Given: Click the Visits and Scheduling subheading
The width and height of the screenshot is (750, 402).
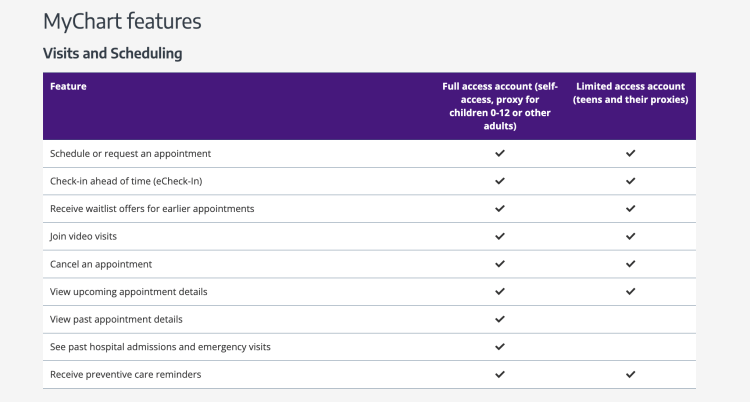Looking at the screenshot, I should pos(112,53).
